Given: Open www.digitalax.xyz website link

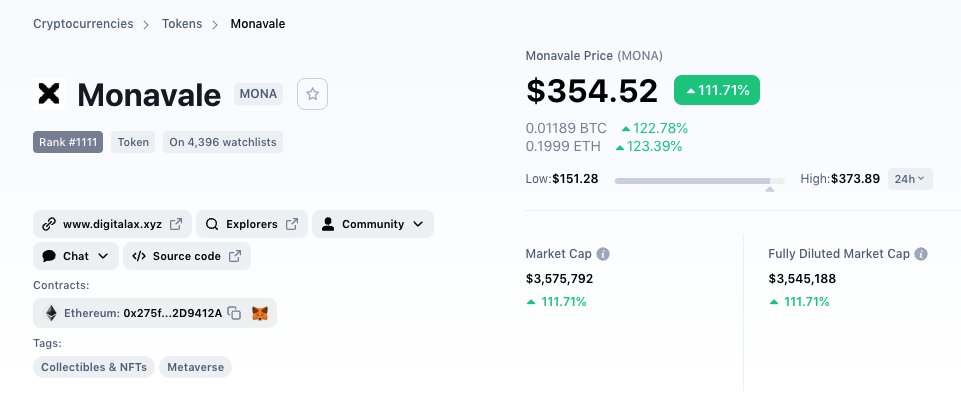Looking at the screenshot, I should point(112,224).
